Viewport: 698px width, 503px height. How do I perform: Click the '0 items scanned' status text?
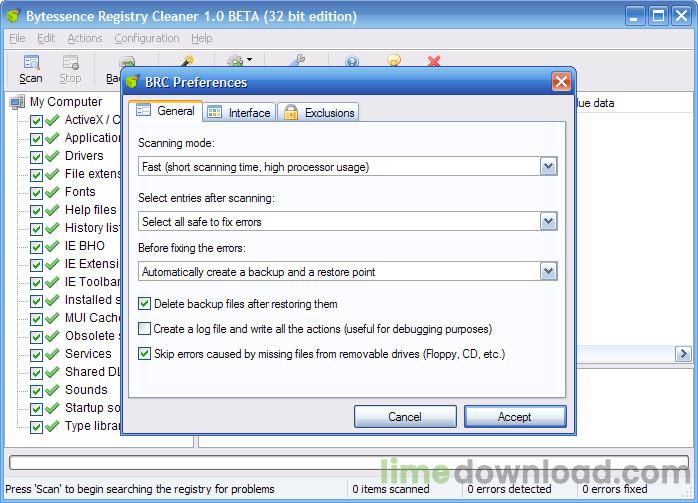click(390, 489)
